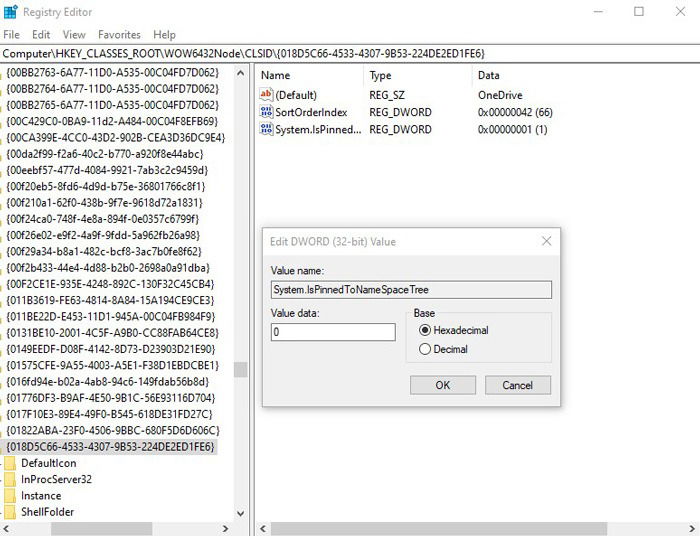The height and width of the screenshot is (536, 700).
Task: Click the OneDrive data cell
Action: click(500, 95)
